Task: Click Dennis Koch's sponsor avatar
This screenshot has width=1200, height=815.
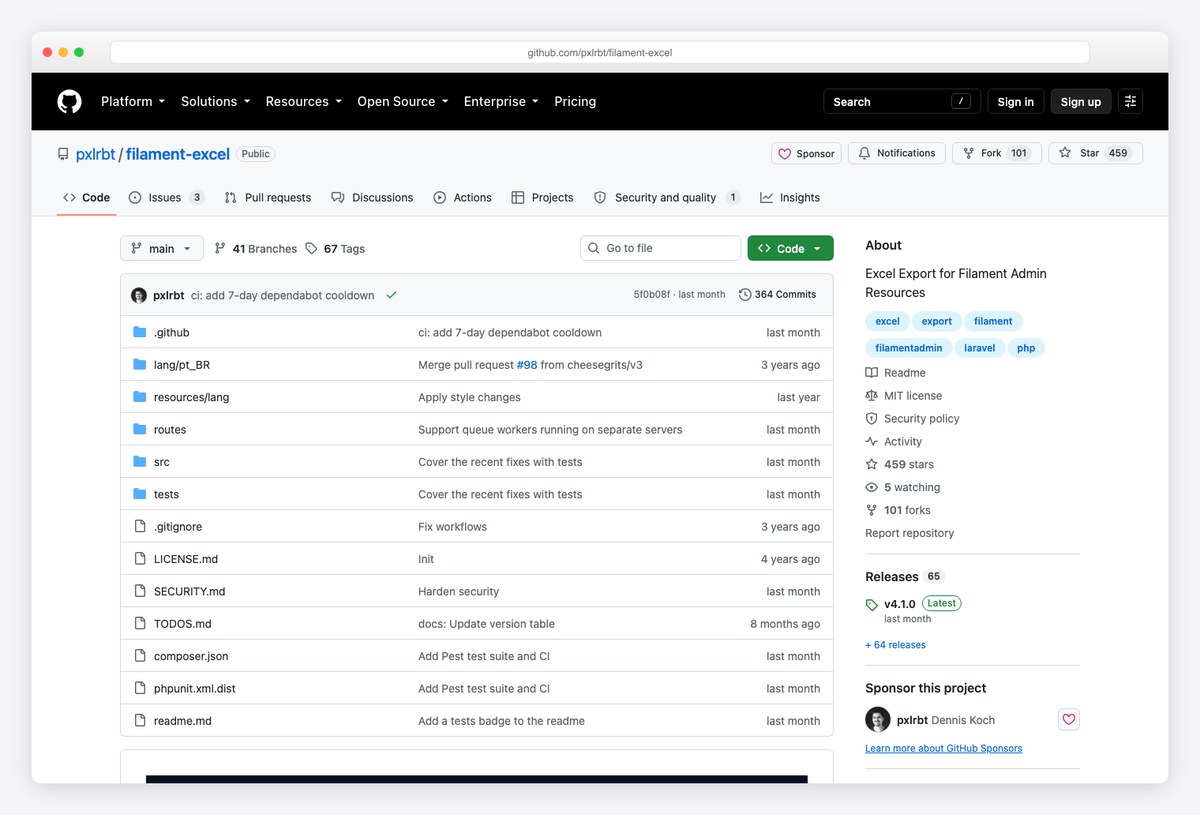Action: [x=878, y=719]
